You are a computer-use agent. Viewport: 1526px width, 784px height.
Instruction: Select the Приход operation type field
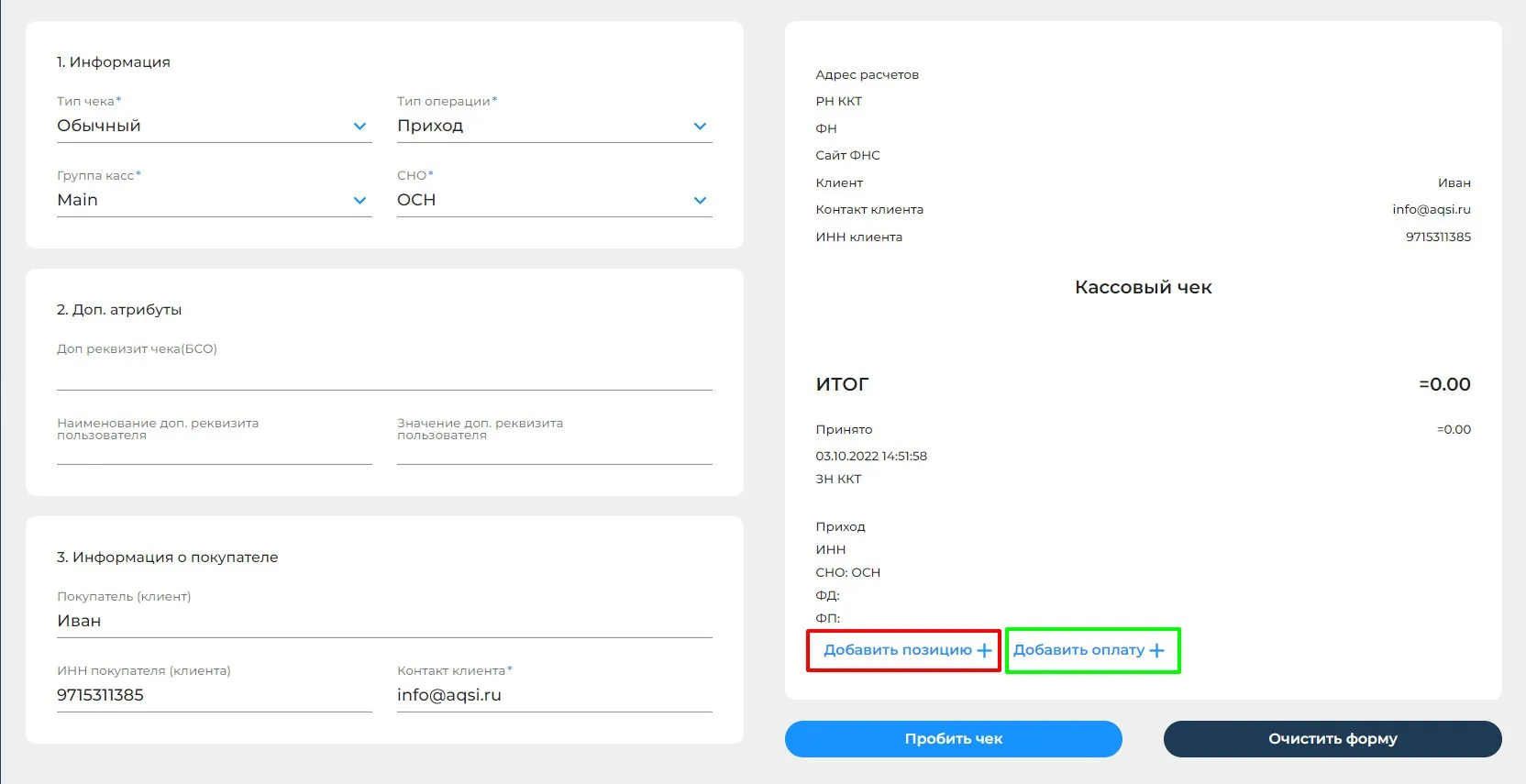555,127
